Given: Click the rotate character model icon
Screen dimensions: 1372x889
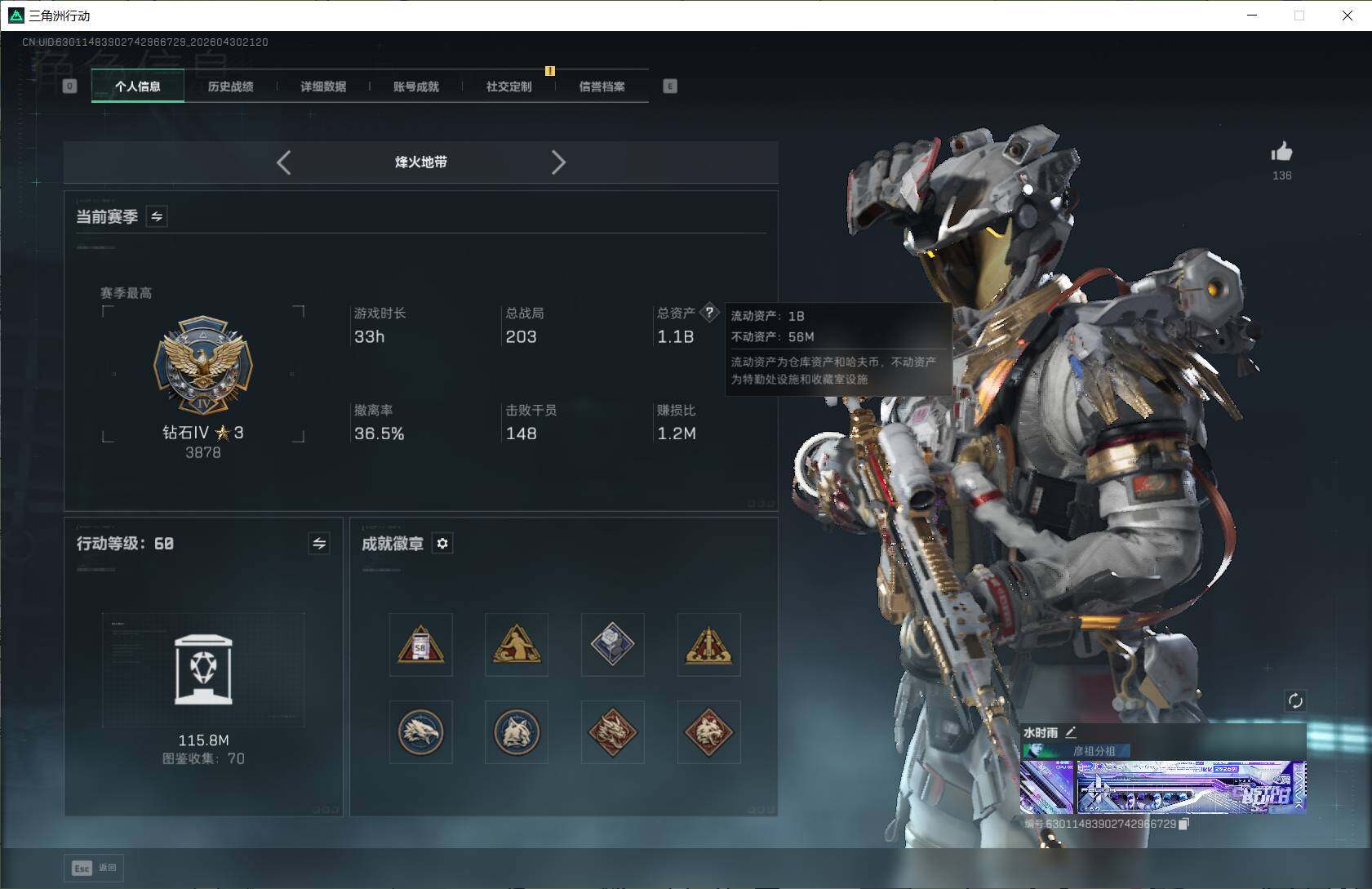Looking at the screenshot, I should [1295, 700].
